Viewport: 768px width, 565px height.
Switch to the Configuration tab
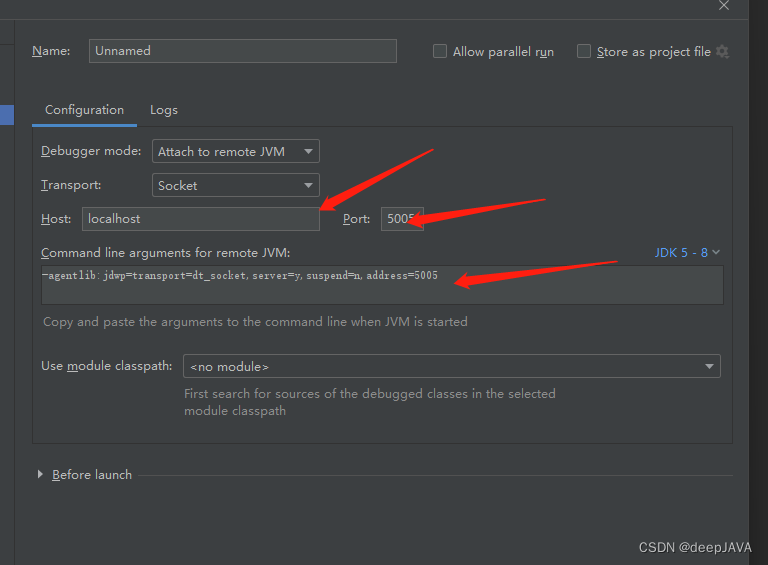pyautogui.click(x=84, y=110)
